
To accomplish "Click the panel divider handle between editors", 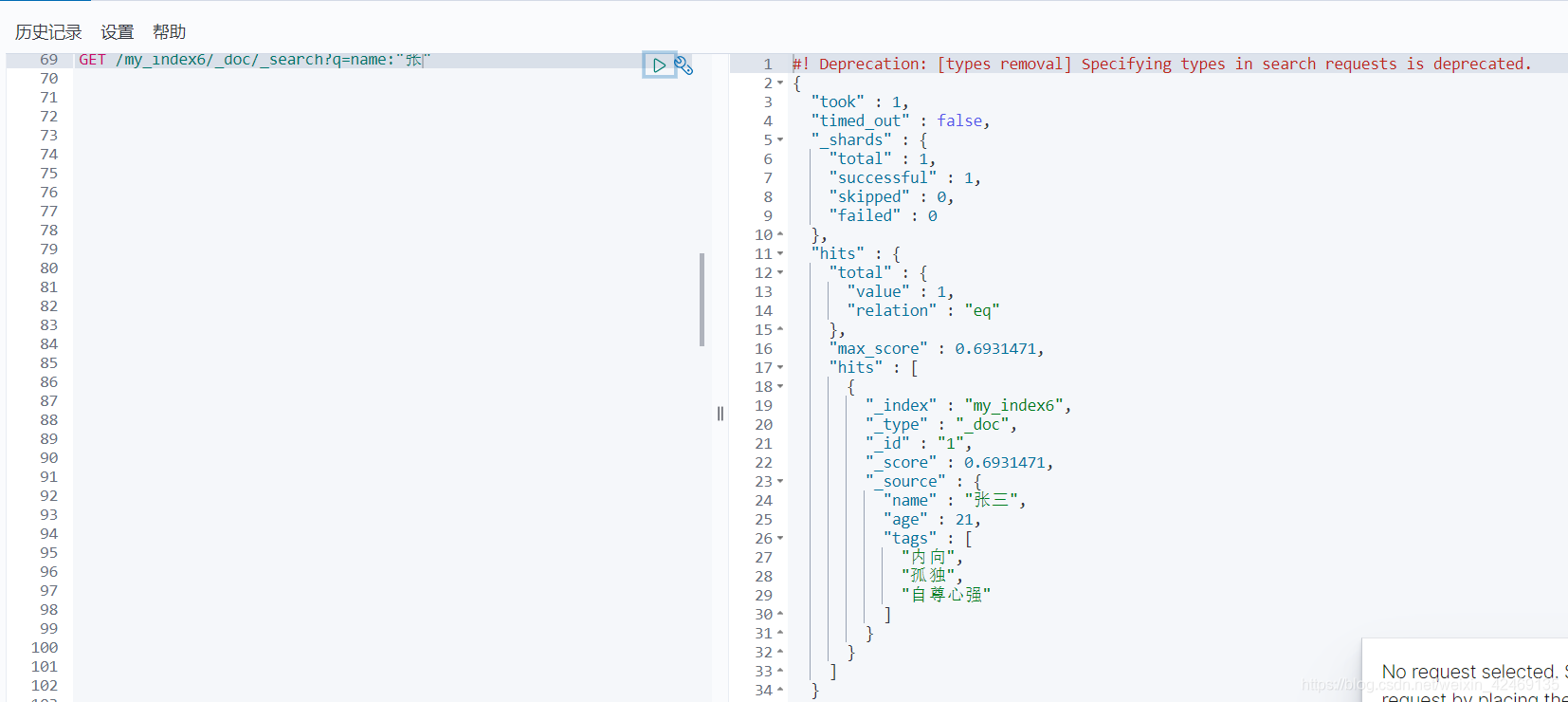I will 720,414.
